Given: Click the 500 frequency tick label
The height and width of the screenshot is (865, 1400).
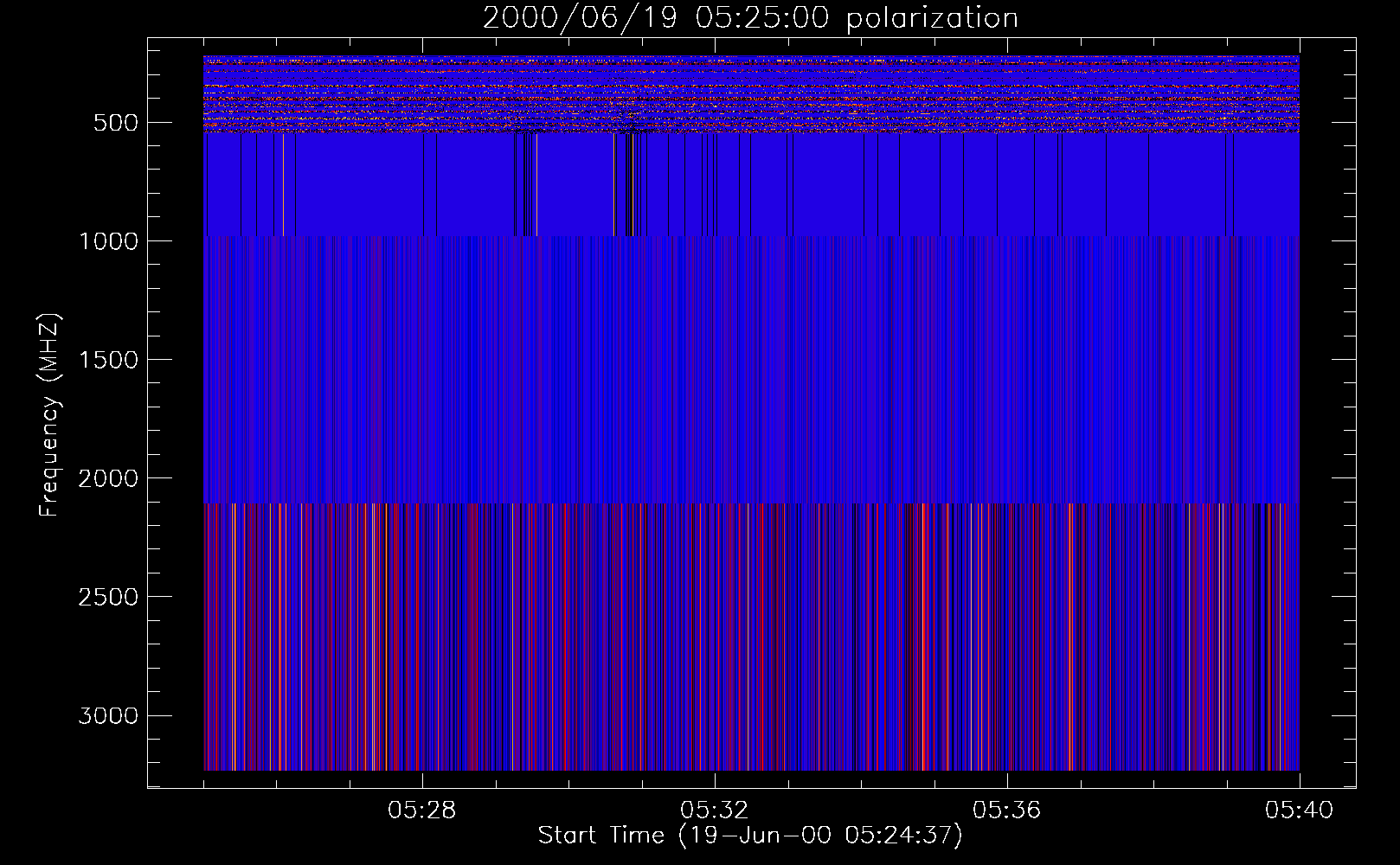Looking at the screenshot, I should pos(116,123).
